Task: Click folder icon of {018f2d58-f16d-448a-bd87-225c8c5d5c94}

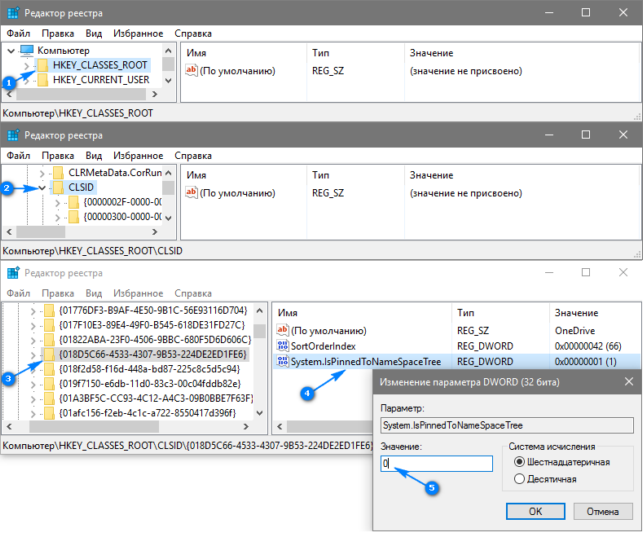Action: pos(49,369)
